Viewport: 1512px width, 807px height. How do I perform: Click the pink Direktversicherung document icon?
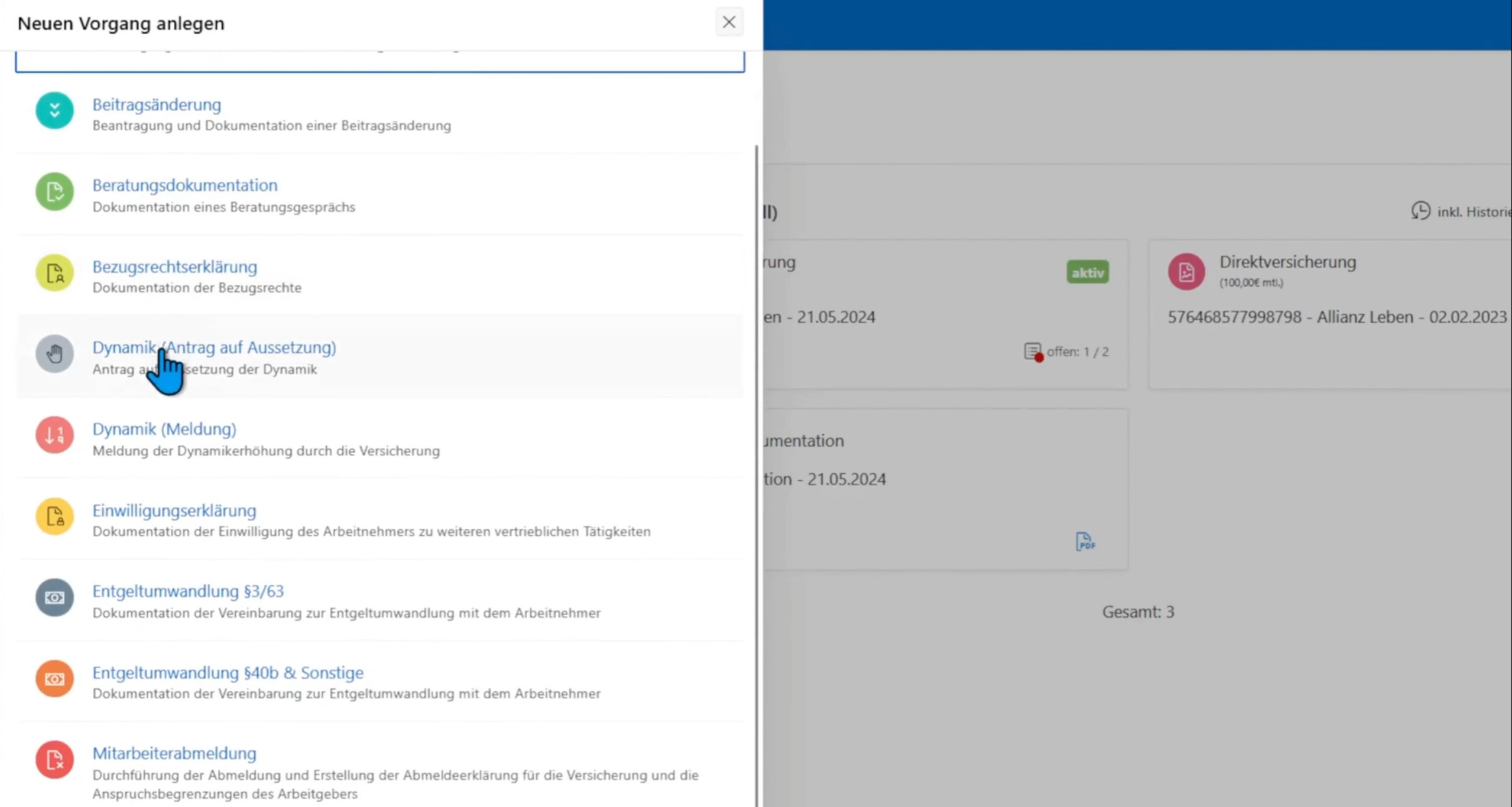pyautogui.click(x=1186, y=272)
